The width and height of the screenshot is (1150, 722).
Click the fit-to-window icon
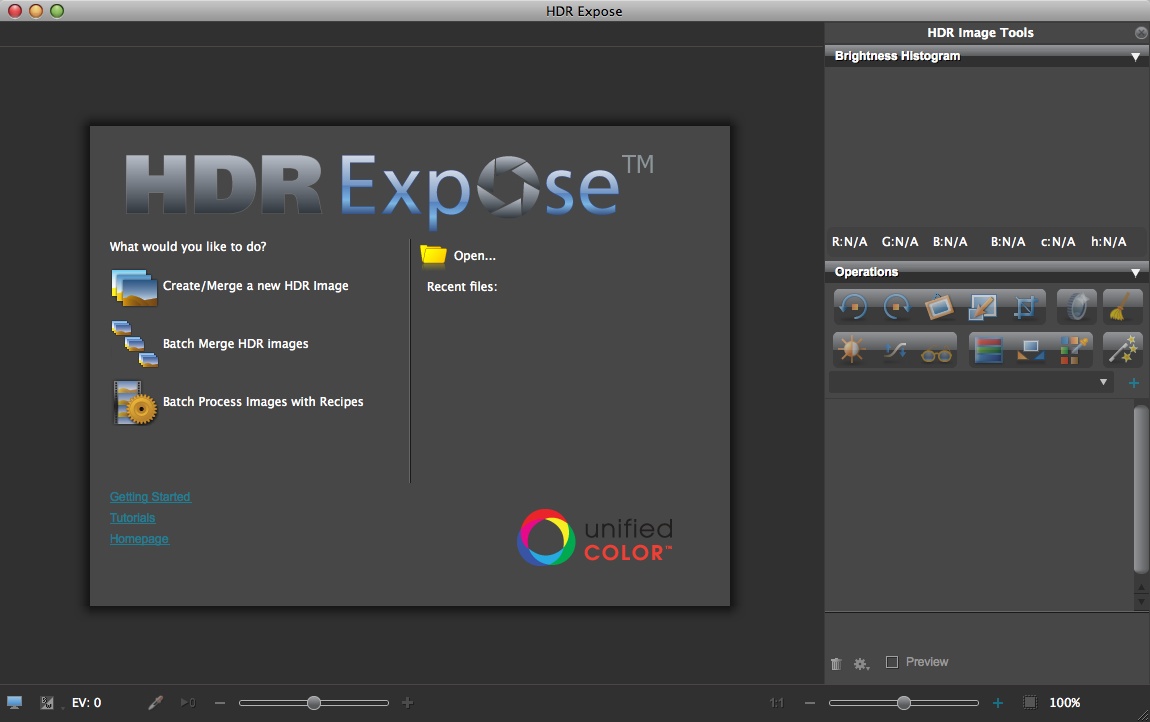[1030, 703]
